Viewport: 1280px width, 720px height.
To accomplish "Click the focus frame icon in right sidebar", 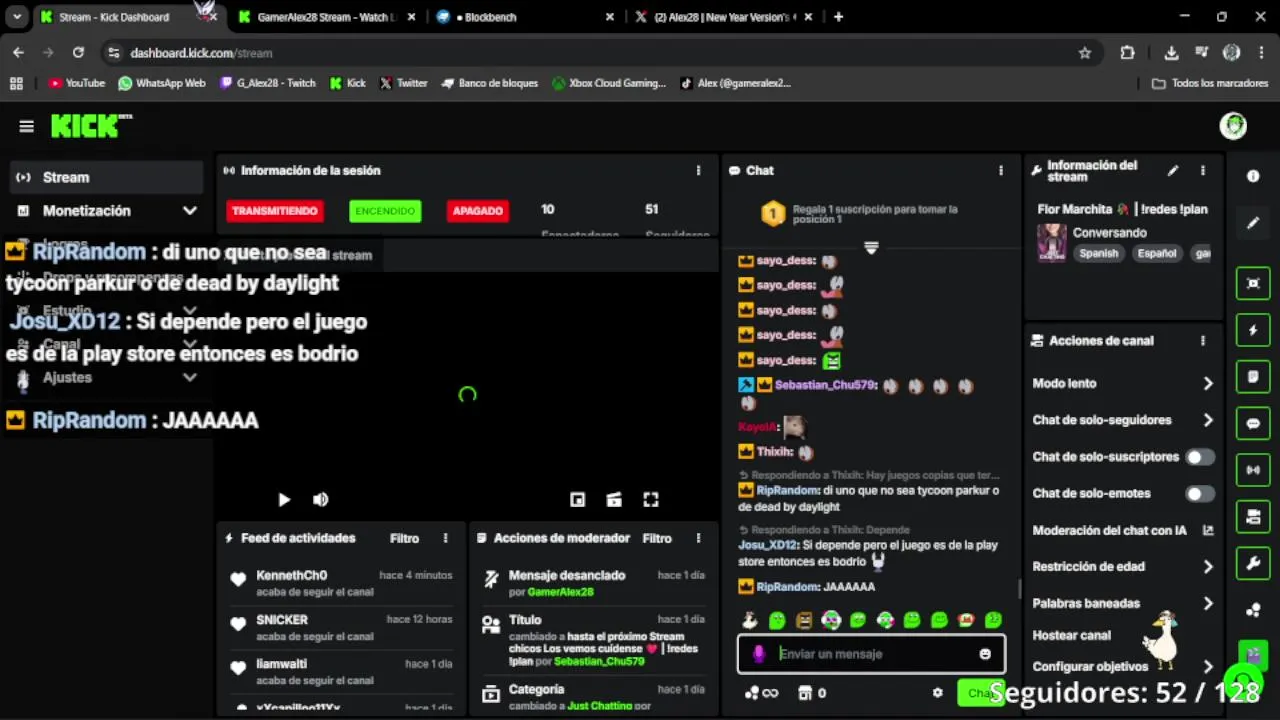I will (1253, 283).
